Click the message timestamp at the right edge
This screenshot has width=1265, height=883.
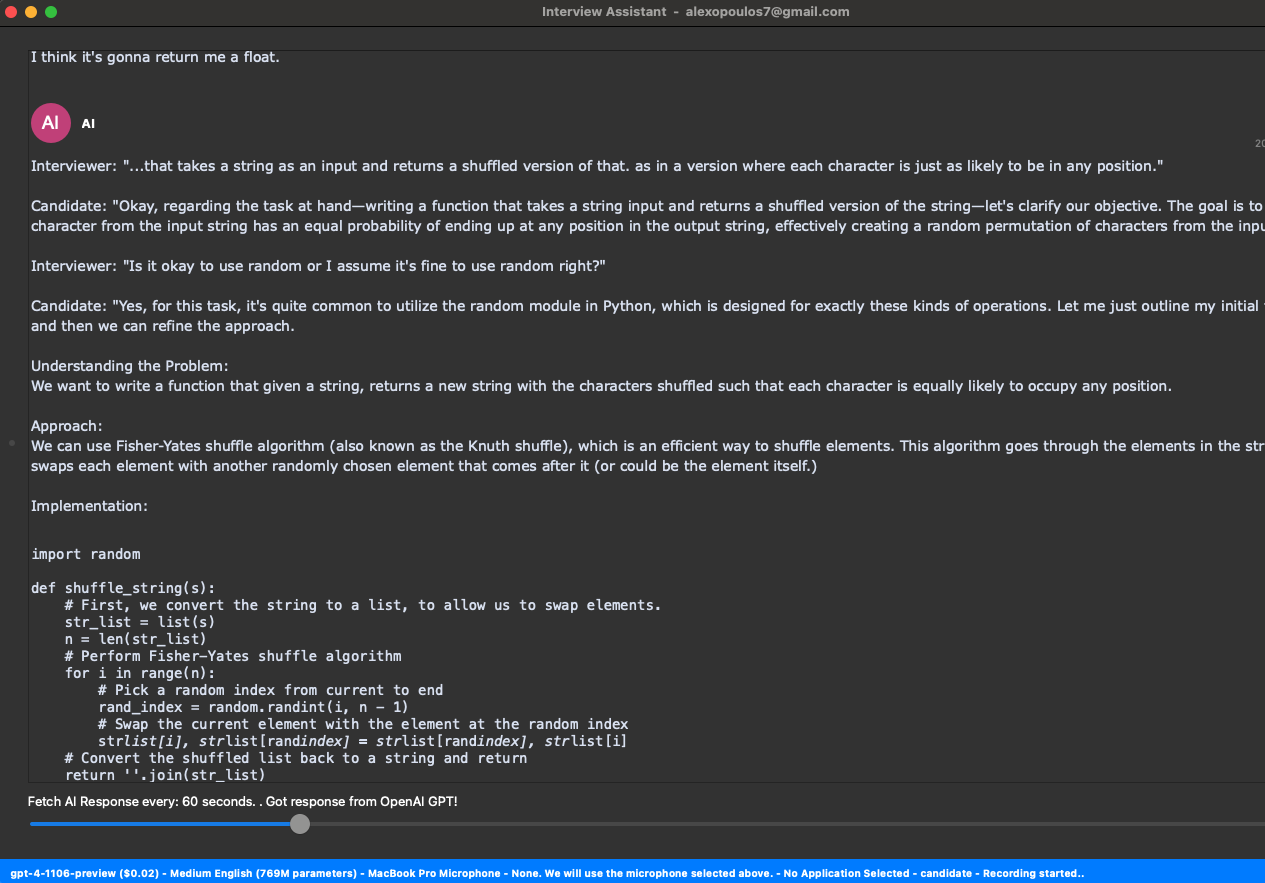[1258, 144]
